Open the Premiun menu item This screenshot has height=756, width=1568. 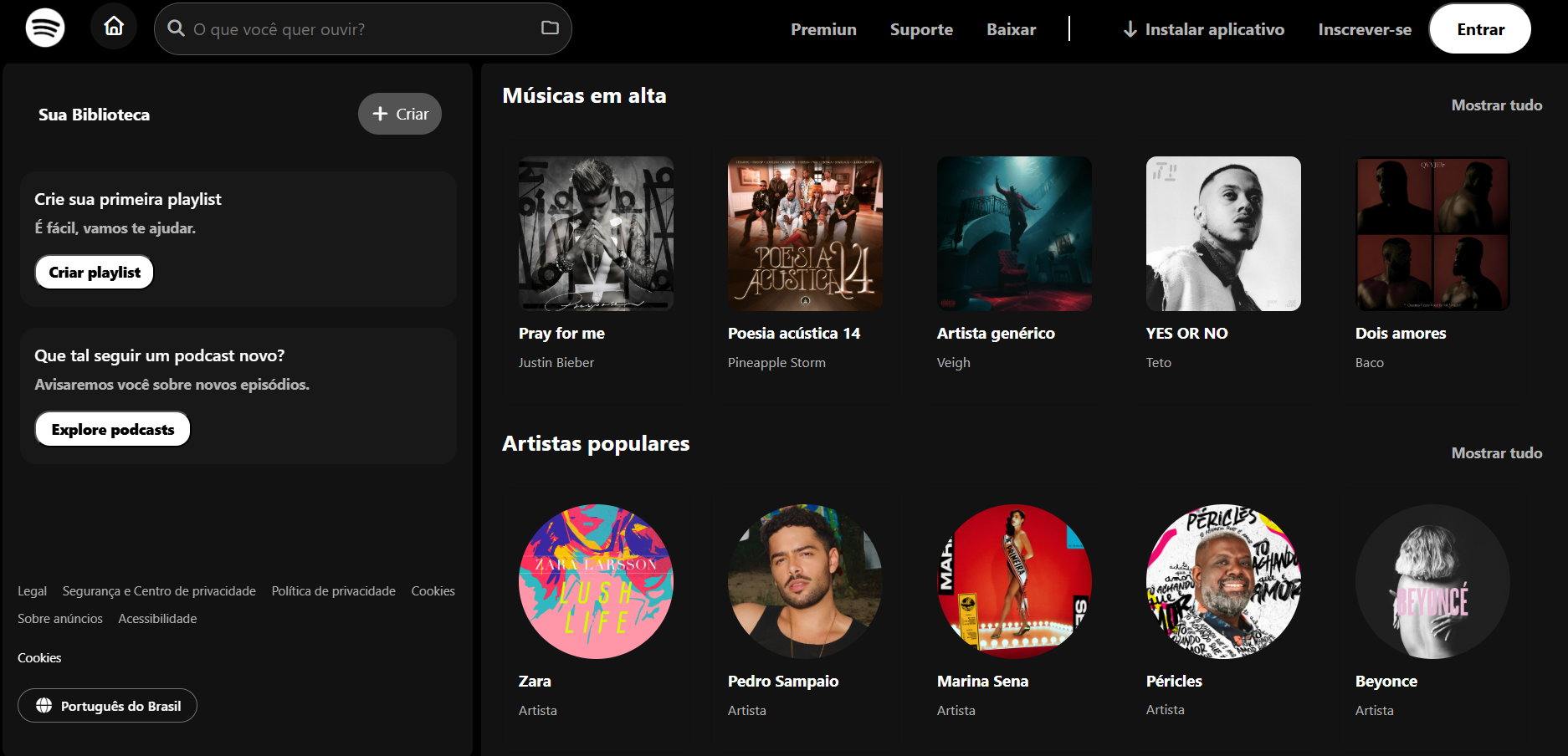tap(823, 29)
